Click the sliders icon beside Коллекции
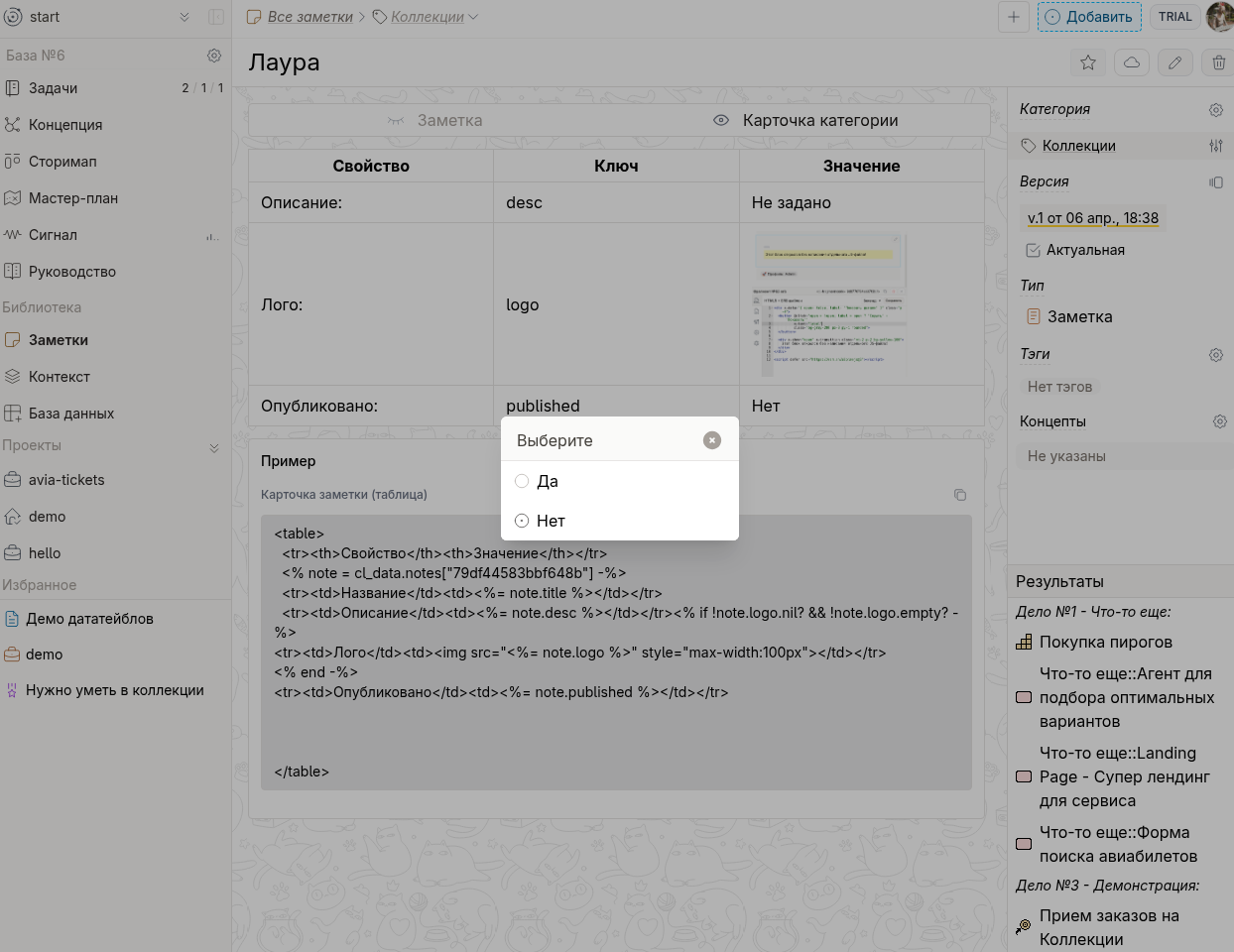Image resolution: width=1234 pixels, height=952 pixels. tap(1216, 146)
